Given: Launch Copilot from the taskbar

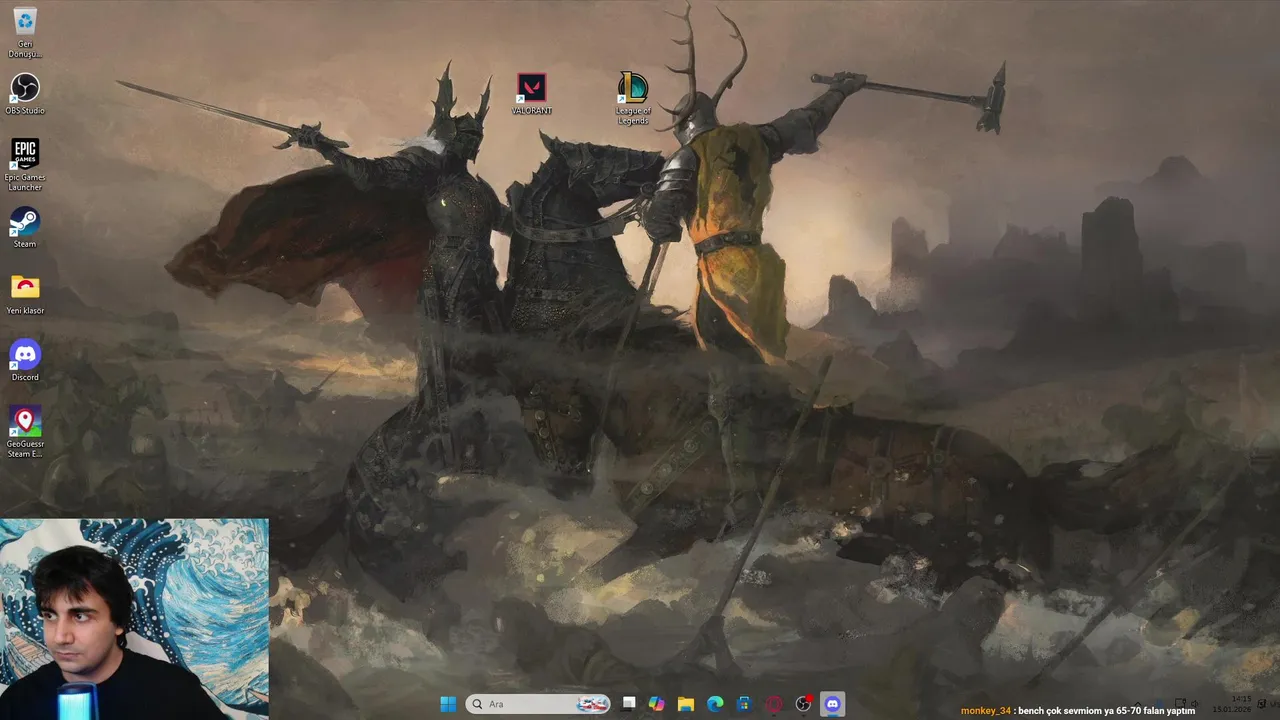Looking at the screenshot, I should (x=656, y=704).
